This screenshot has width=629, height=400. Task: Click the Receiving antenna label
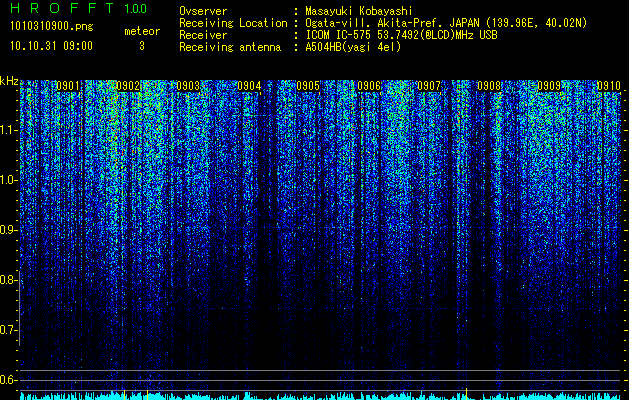pos(230,47)
